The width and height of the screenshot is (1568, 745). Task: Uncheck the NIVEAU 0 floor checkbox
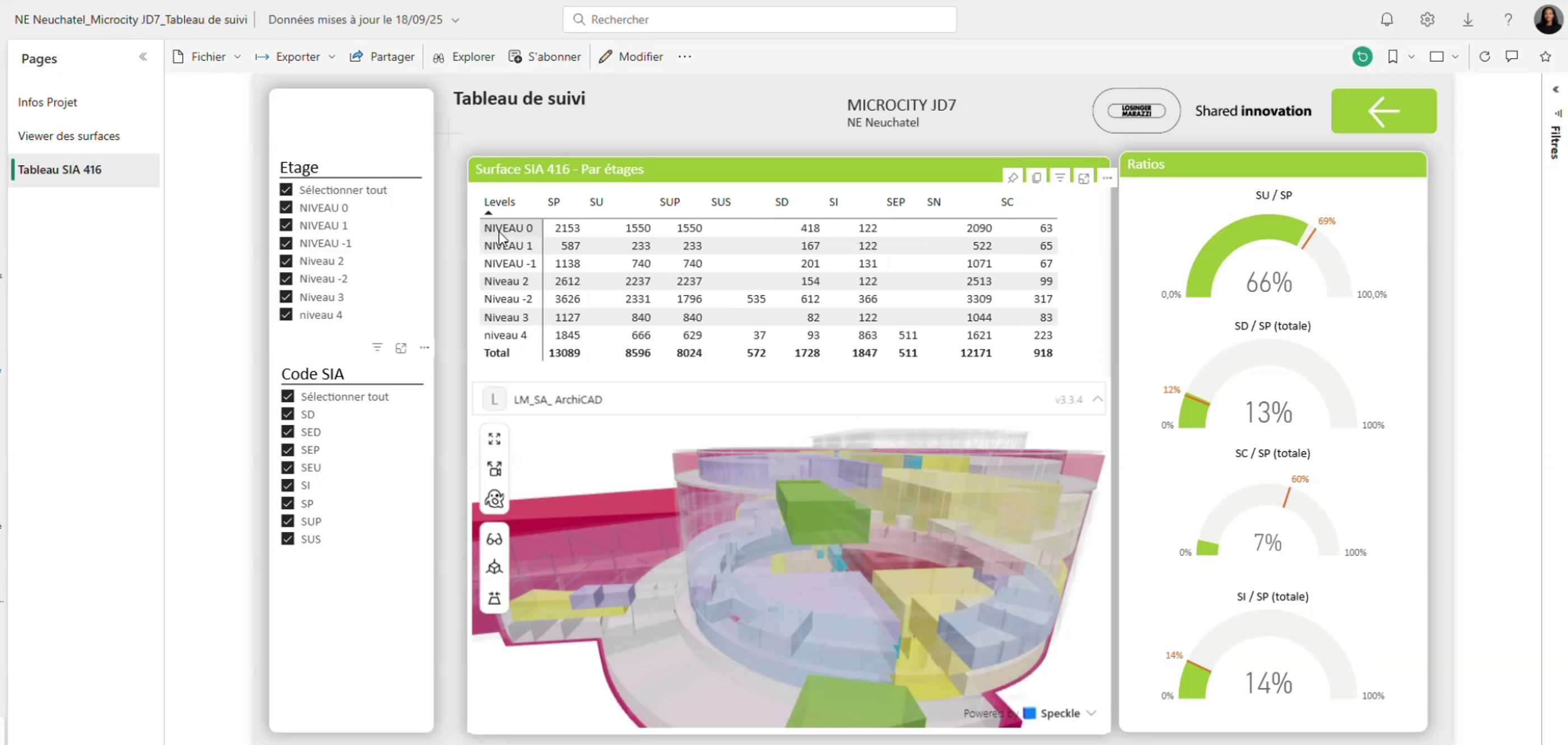point(286,208)
